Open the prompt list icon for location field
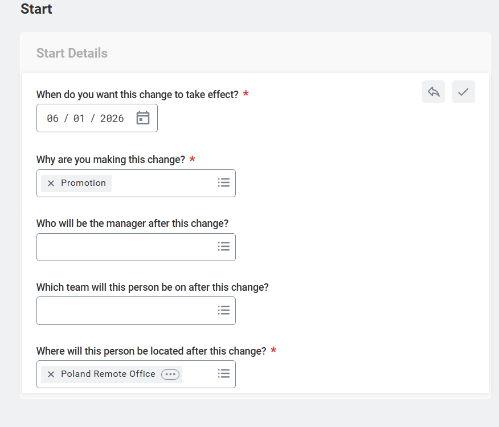The width and height of the screenshot is (499, 427). tap(224, 374)
